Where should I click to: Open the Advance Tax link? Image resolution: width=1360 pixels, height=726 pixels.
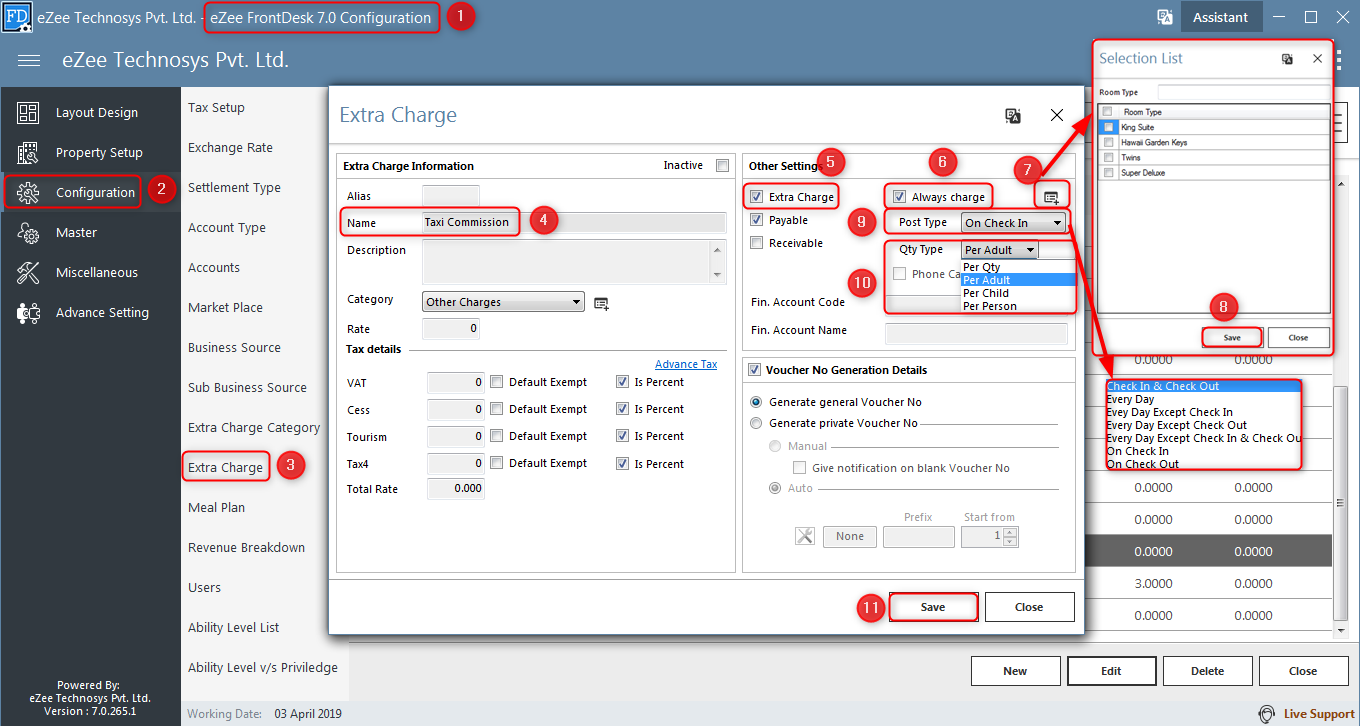[x=686, y=364]
